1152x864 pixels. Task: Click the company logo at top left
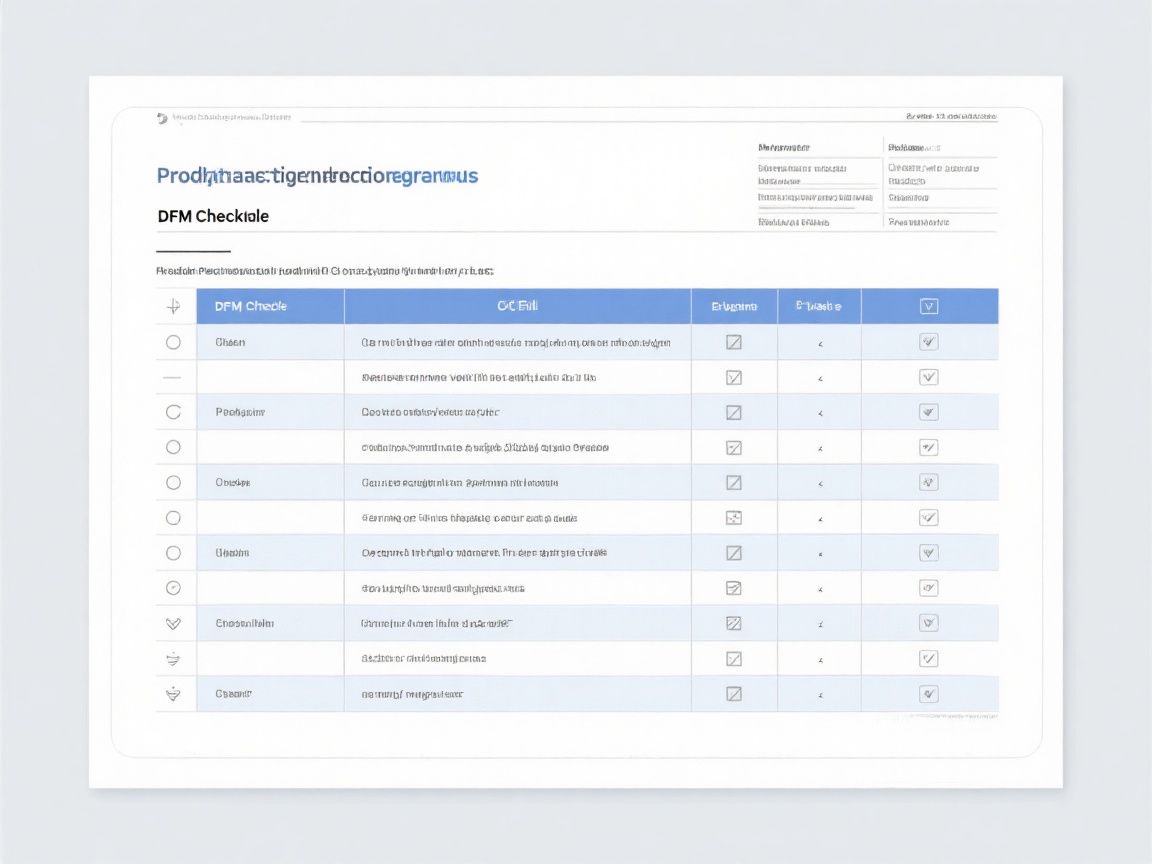tap(163, 117)
